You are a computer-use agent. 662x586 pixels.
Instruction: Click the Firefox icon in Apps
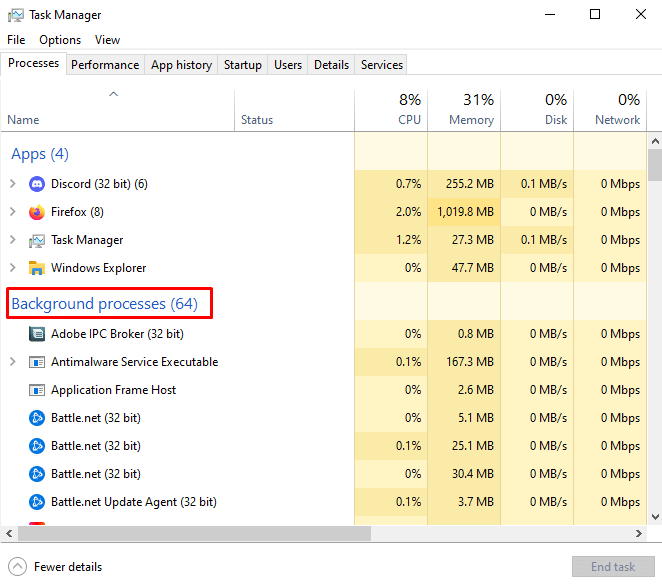[37, 212]
